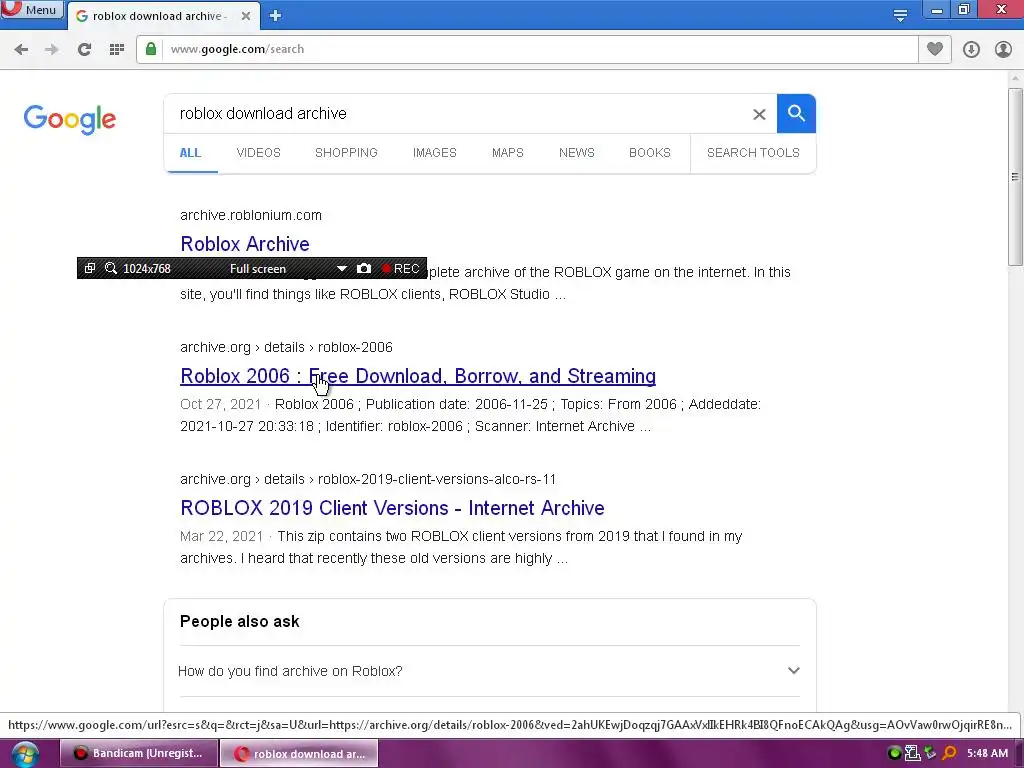The image size is (1024, 768).
Task: Click the blue search magnifier button
Action: click(x=796, y=114)
